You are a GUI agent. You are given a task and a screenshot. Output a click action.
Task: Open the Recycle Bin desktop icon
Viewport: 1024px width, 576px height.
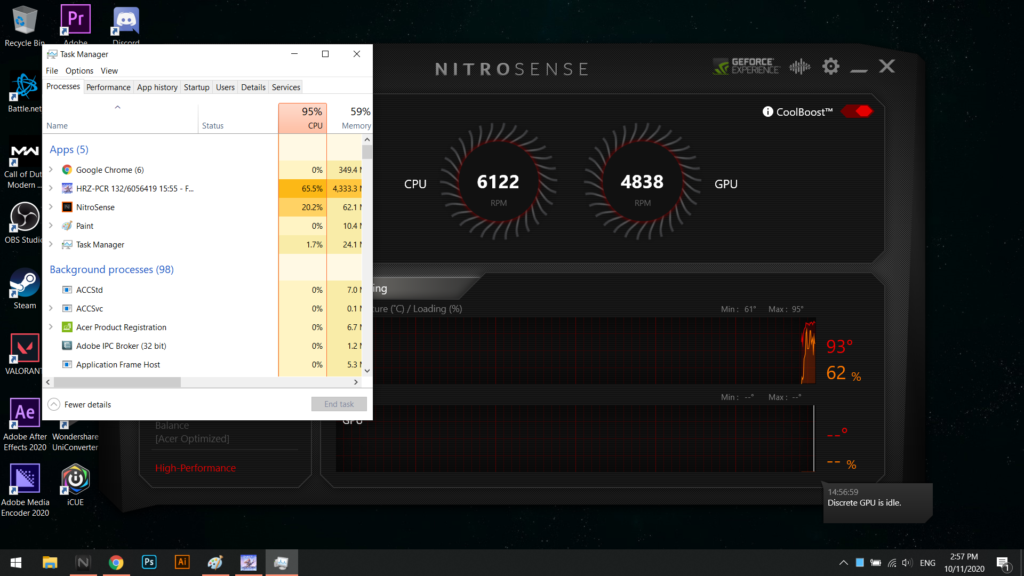click(24, 25)
